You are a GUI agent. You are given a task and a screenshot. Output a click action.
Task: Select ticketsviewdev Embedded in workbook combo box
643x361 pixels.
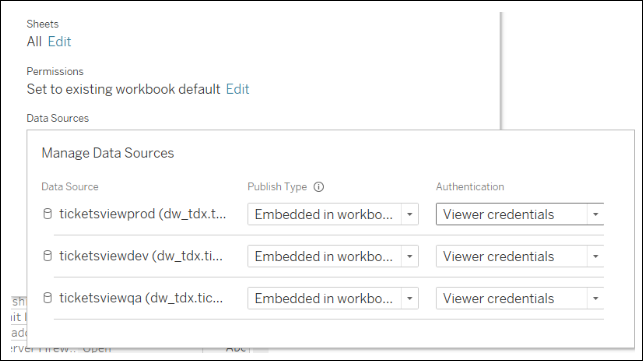(333, 256)
